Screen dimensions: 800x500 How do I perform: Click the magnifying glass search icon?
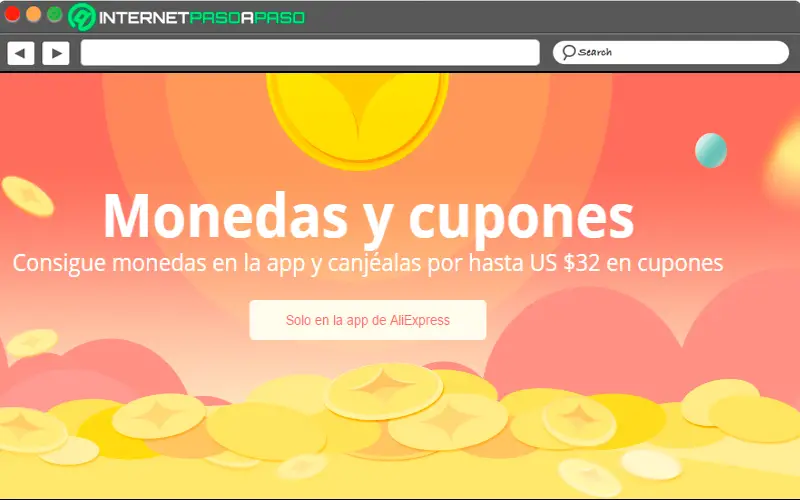tap(568, 52)
